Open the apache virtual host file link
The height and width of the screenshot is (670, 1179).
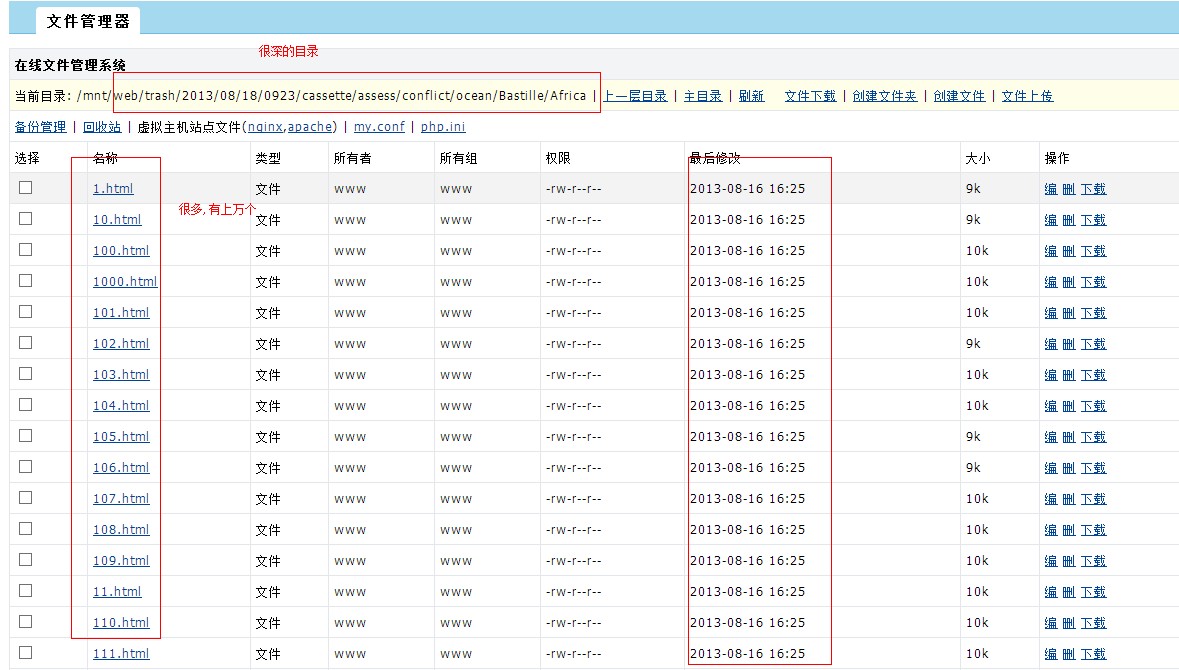pos(310,127)
